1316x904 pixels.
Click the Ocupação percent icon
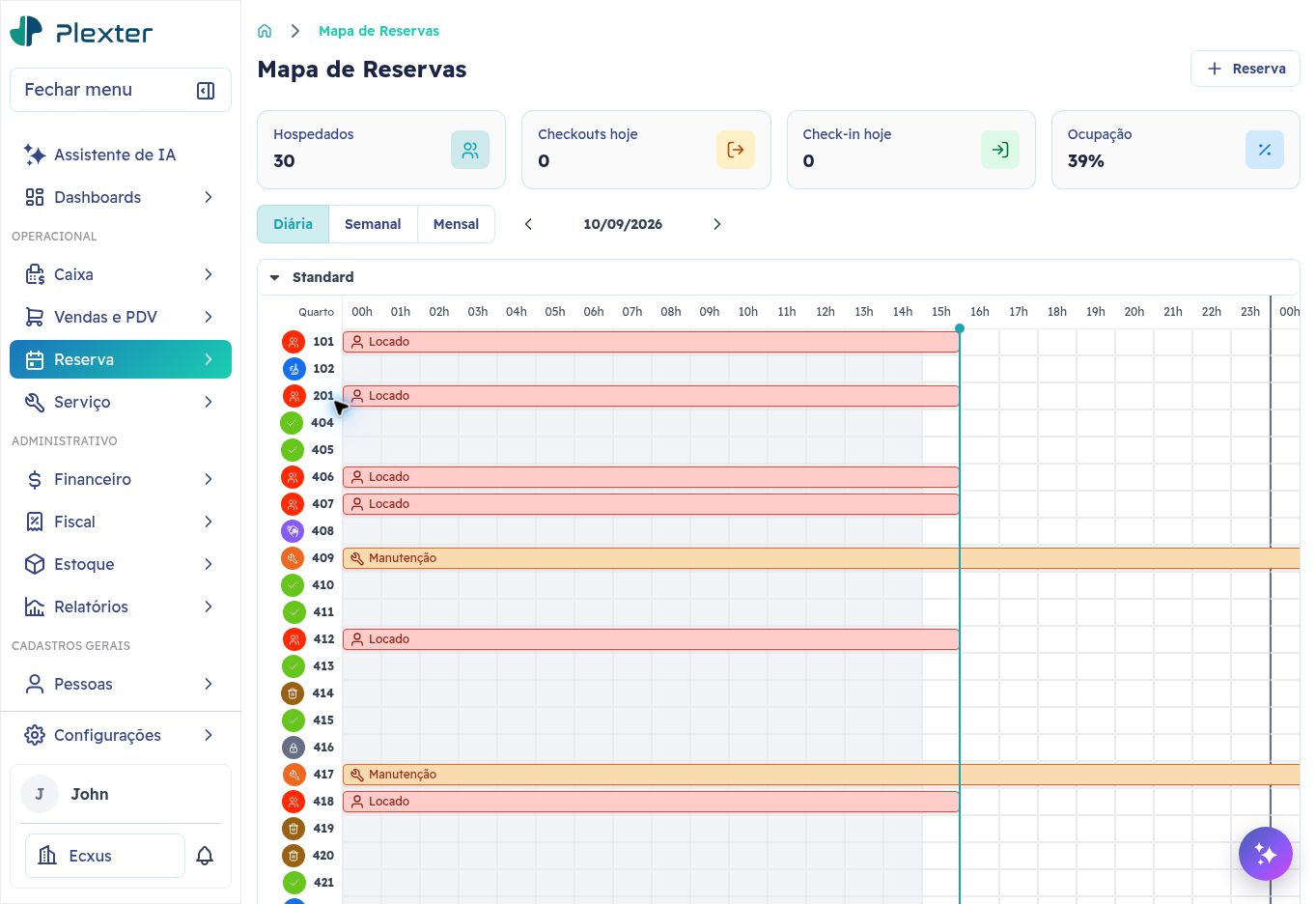[1265, 150]
